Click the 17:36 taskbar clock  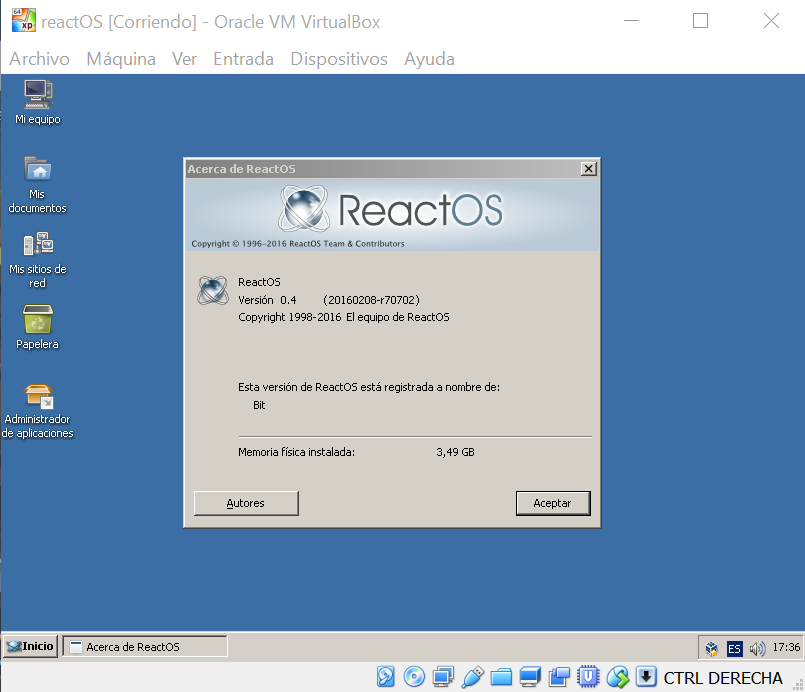[x=786, y=647]
